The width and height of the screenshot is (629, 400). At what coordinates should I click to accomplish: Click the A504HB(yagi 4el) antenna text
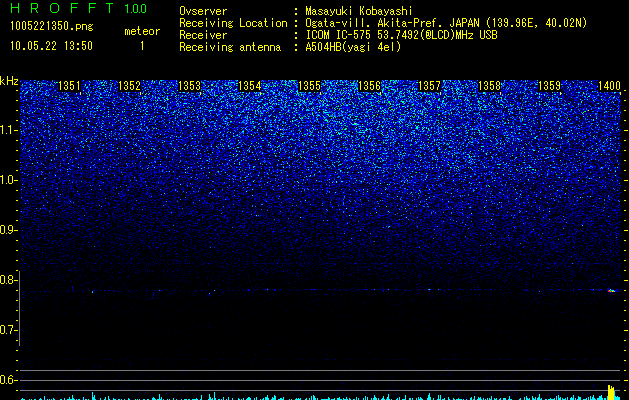click(353, 47)
